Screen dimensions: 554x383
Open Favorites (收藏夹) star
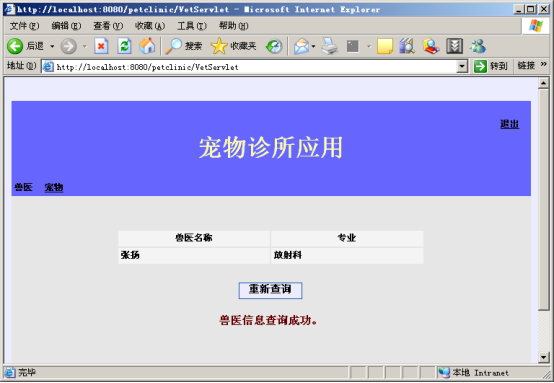(x=219, y=46)
